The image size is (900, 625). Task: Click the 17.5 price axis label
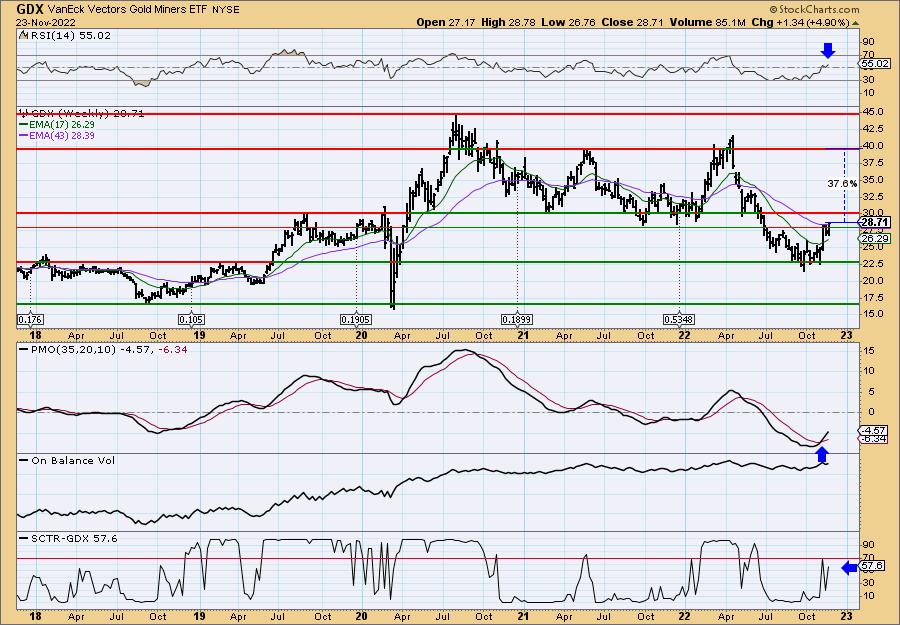click(871, 298)
